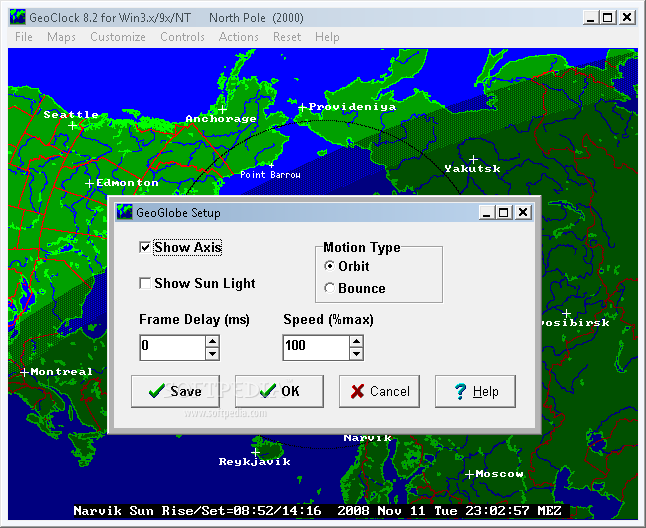Close the GeoGlobe Setup dialog
The height and width of the screenshot is (528, 646).
tap(523, 213)
